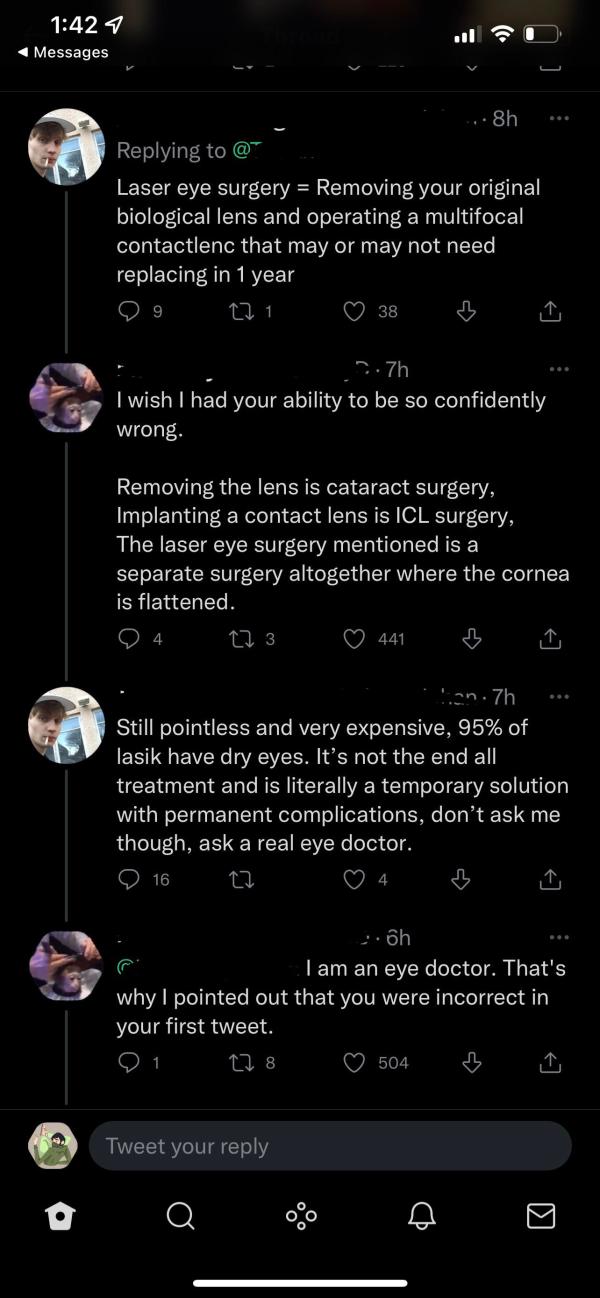600x1298 pixels.
Task: Go to the Home tab
Action: pos(60,1215)
